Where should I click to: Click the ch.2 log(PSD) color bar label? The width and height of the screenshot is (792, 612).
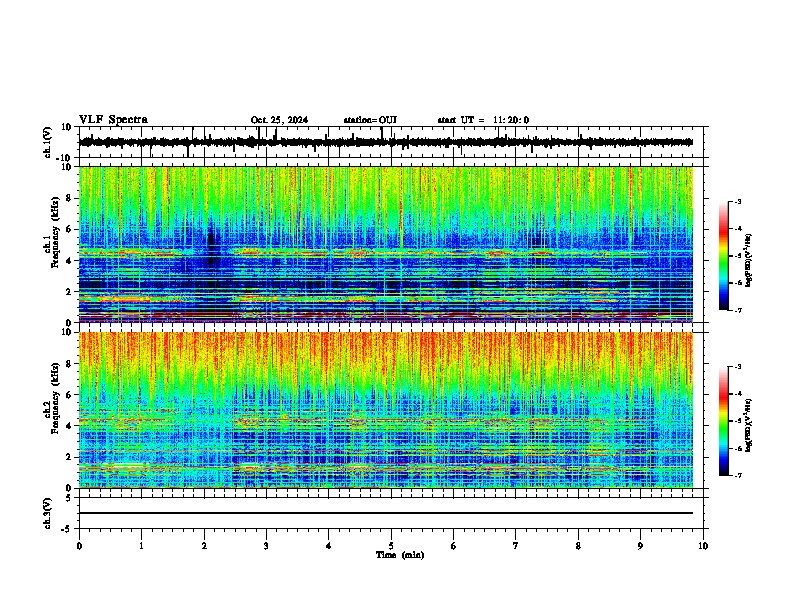pyautogui.click(x=748, y=425)
